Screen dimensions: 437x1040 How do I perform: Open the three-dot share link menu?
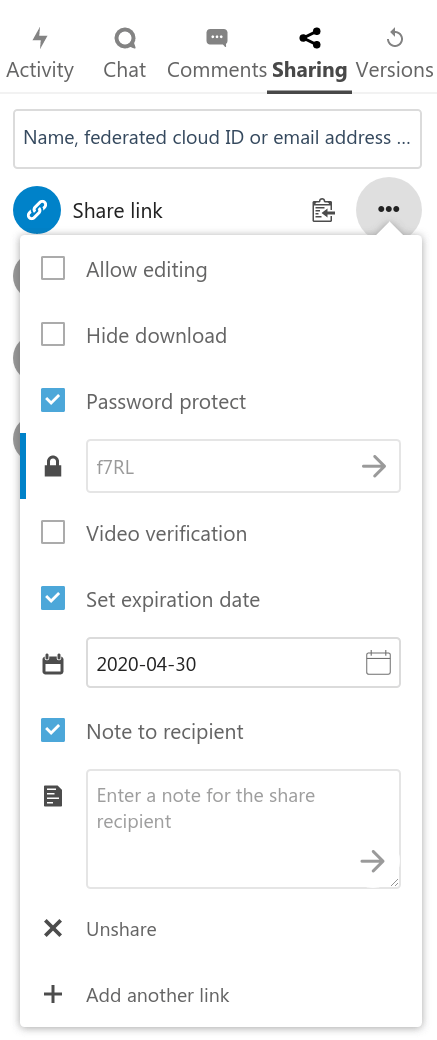tap(389, 210)
